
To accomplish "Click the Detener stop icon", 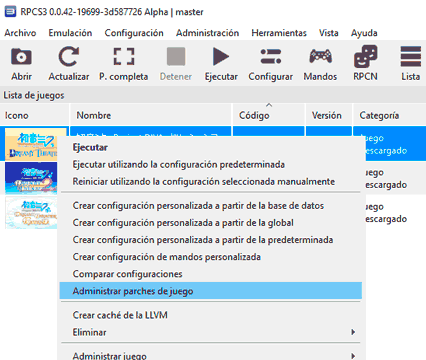I will click(176, 56).
